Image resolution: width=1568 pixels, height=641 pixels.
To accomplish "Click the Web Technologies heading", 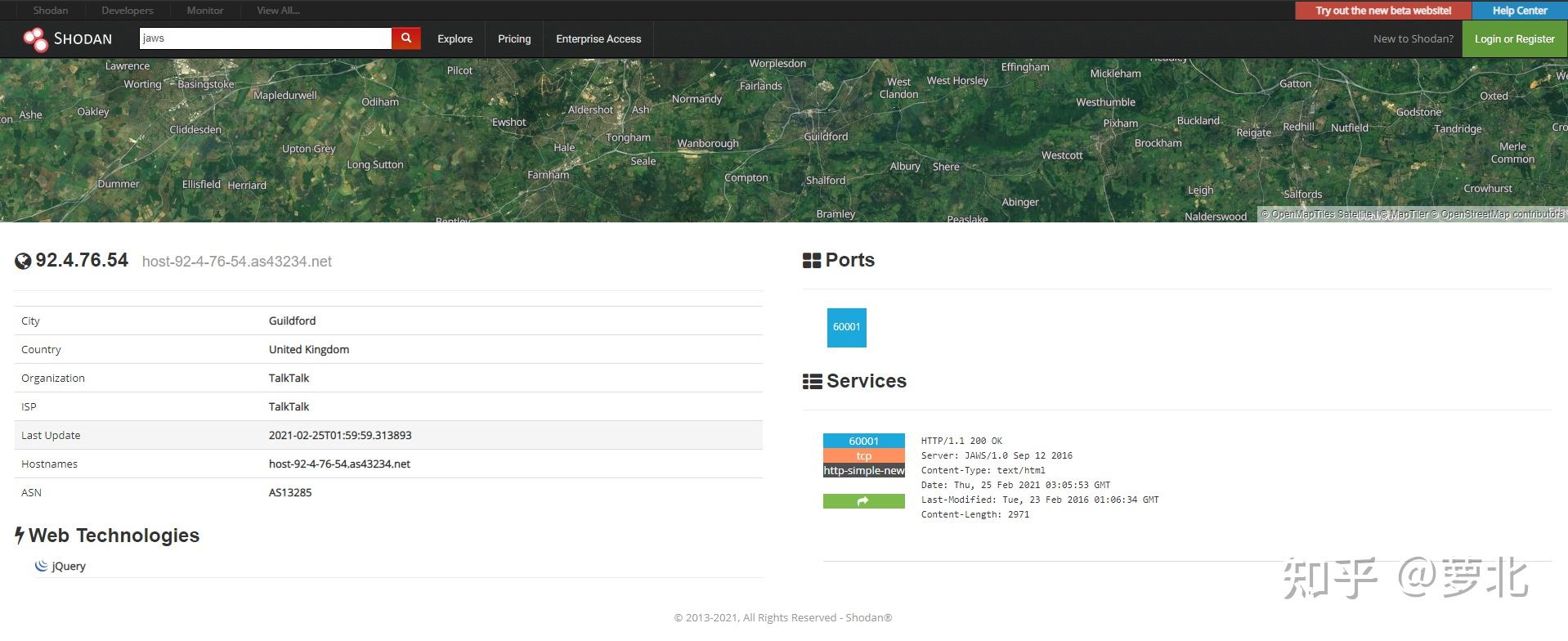I will [114, 536].
